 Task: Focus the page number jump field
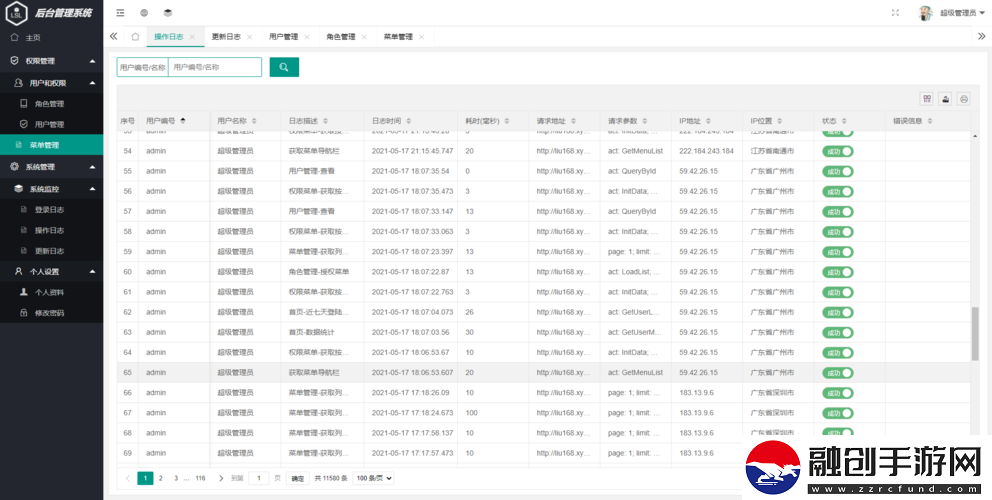(259, 478)
